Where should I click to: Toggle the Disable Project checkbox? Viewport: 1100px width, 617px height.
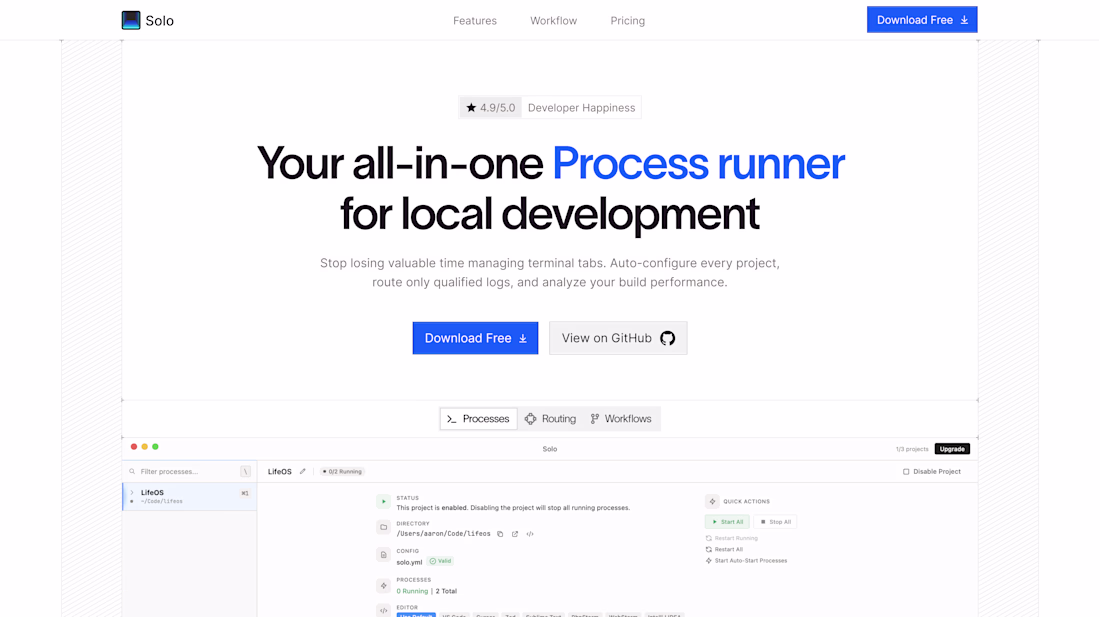tap(906, 471)
